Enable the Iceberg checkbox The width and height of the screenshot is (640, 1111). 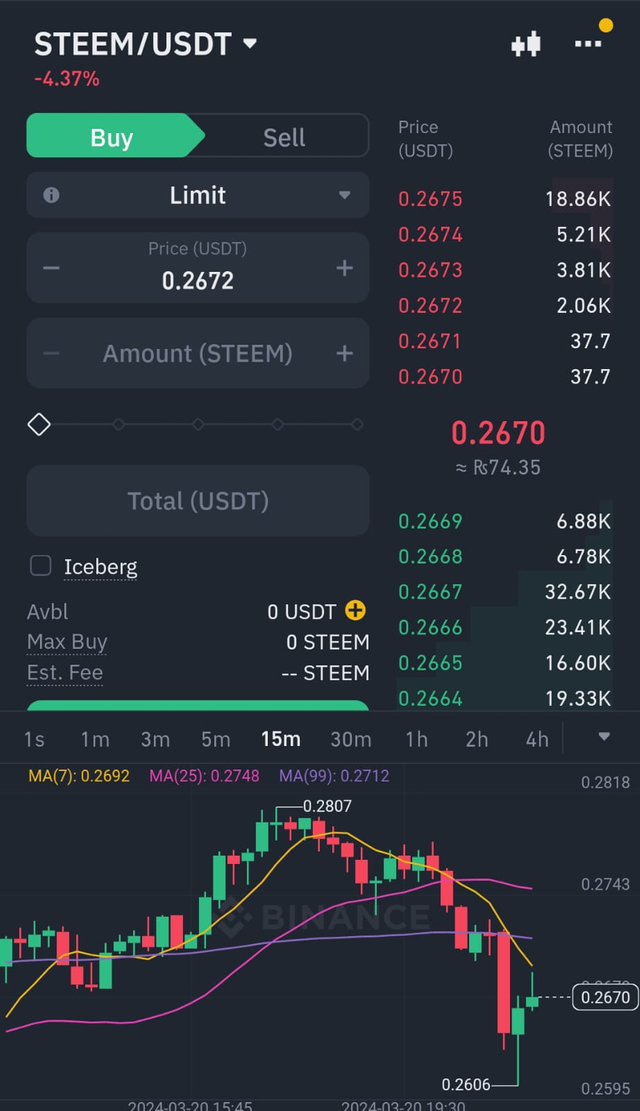41,566
